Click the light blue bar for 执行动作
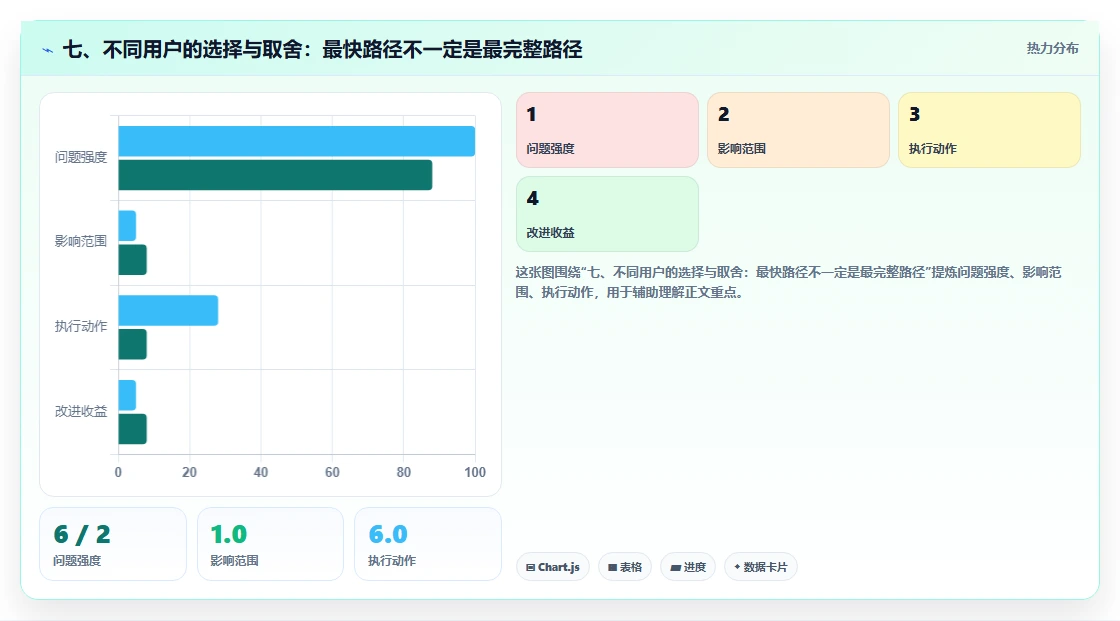This screenshot has width=1120, height=621. pos(168,310)
